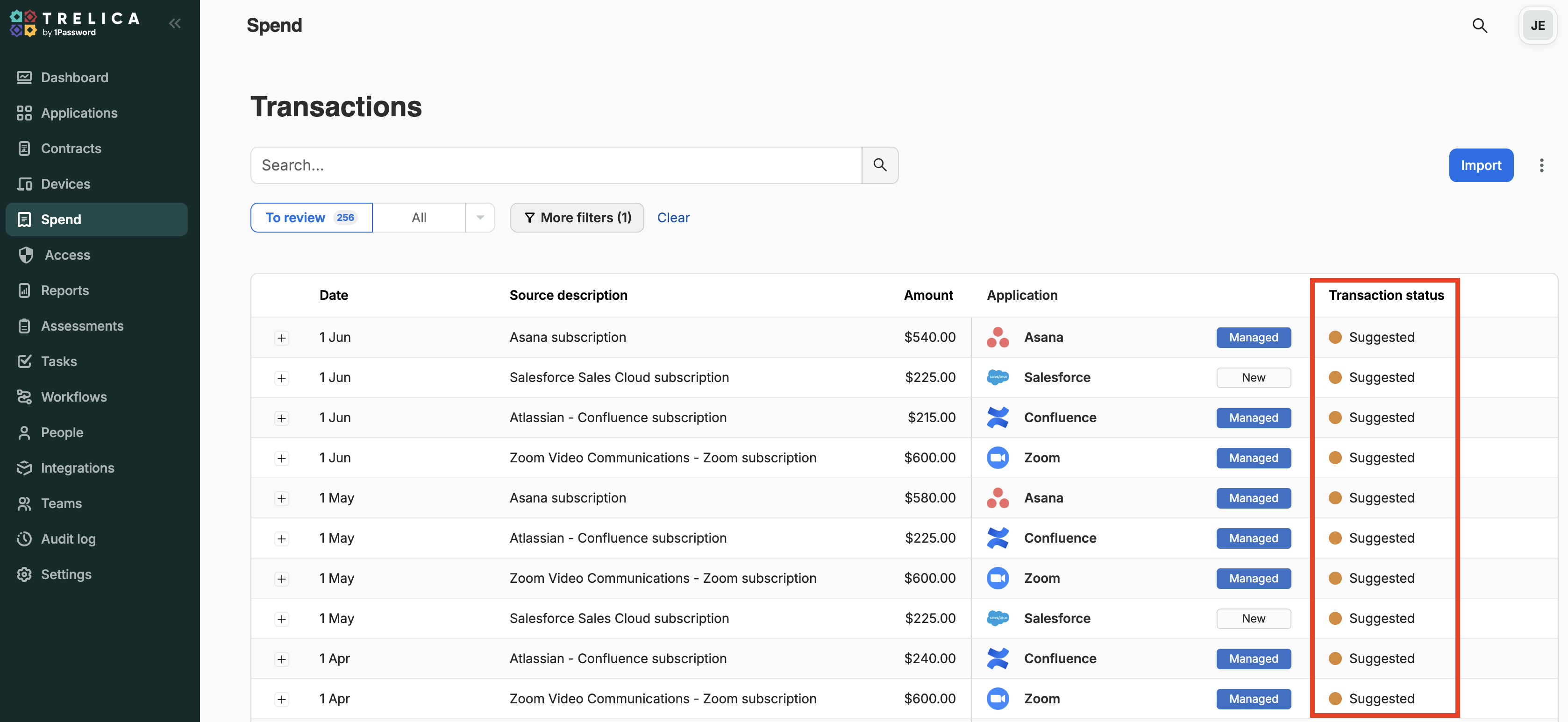Open the JE user avatar menu
Screen dimensions: 1568x722
1537,26
